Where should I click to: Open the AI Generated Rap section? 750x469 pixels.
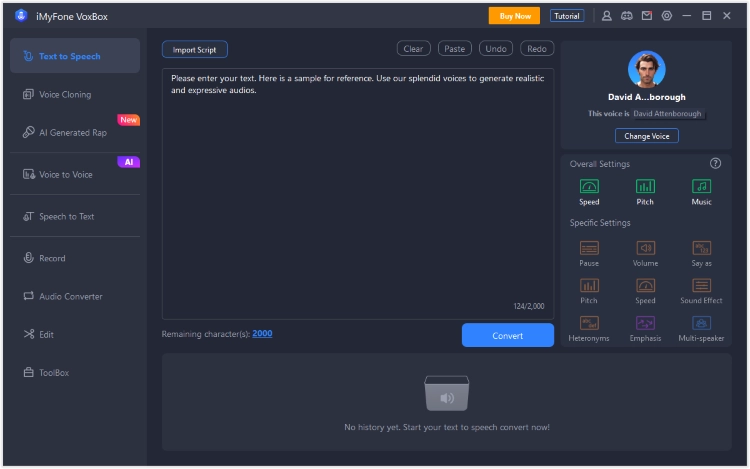click(x=72, y=133)
